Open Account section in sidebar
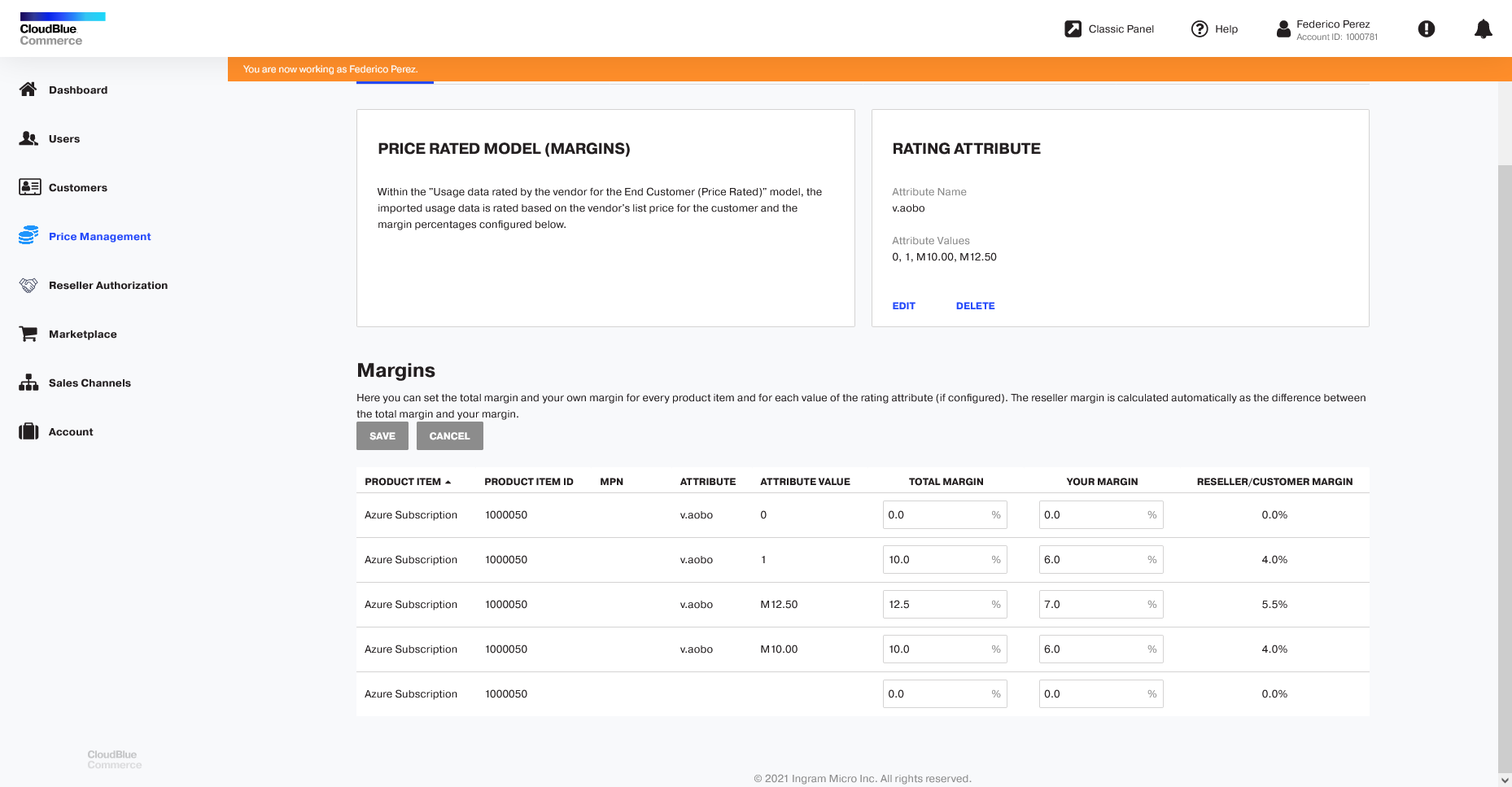 71,431
